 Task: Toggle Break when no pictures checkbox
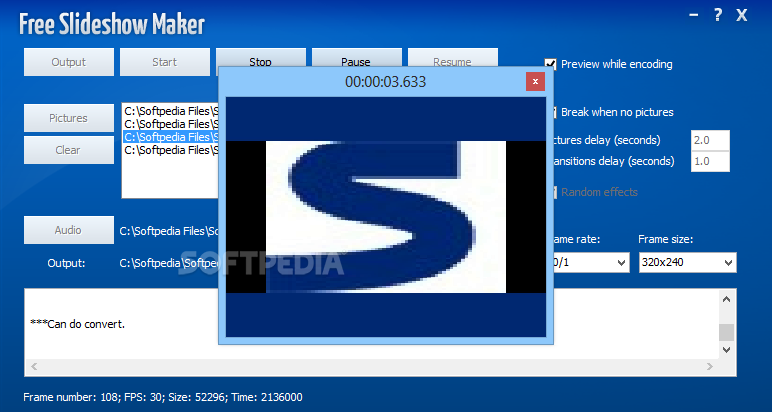pyautogui.click(x=555, y=112)
